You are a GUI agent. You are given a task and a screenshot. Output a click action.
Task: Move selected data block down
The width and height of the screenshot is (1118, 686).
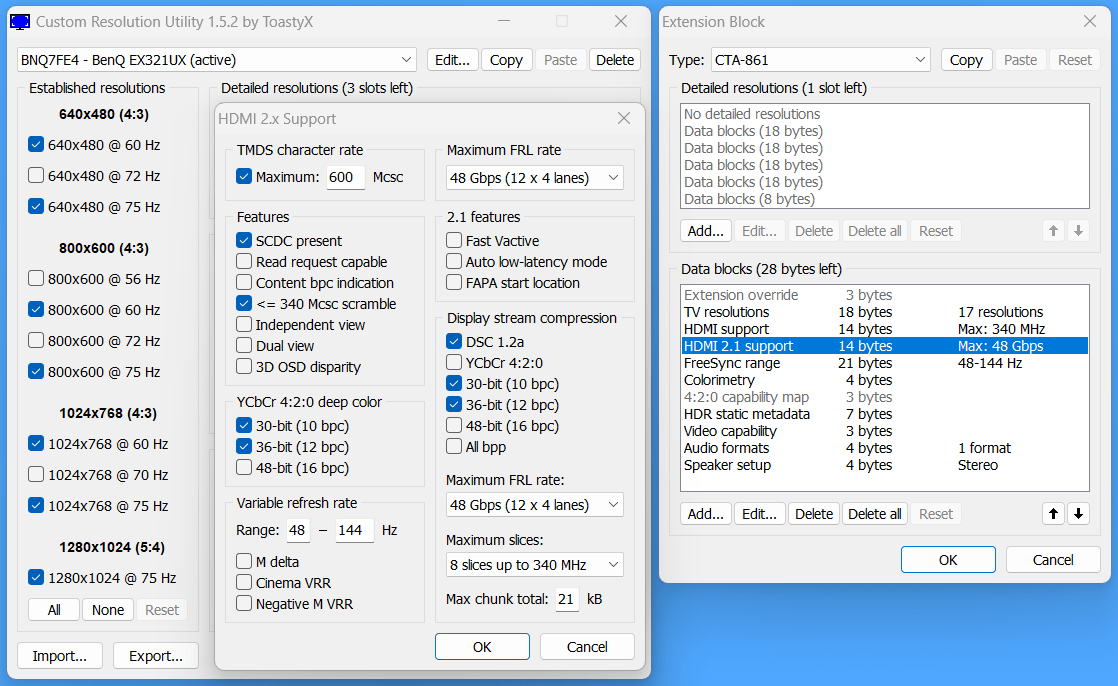tap(1078, 513)
